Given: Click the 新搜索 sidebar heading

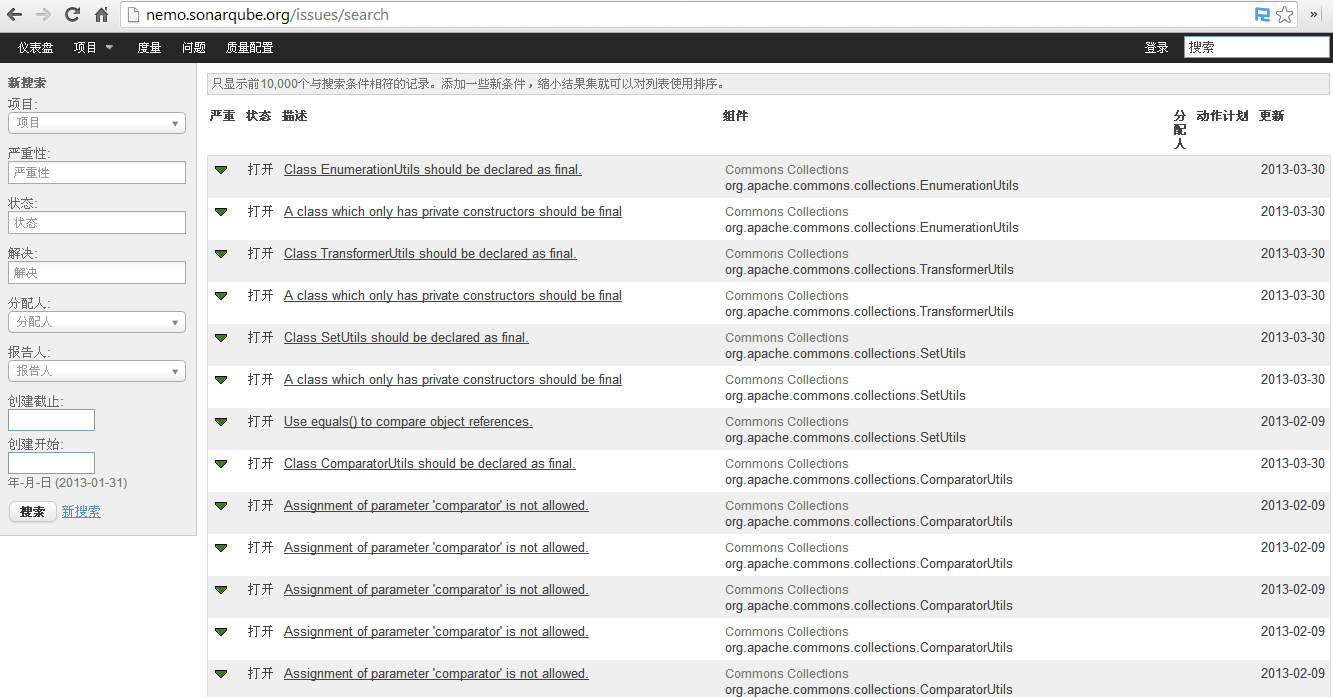Looking at the screenshot, I should tap(27, 83).
